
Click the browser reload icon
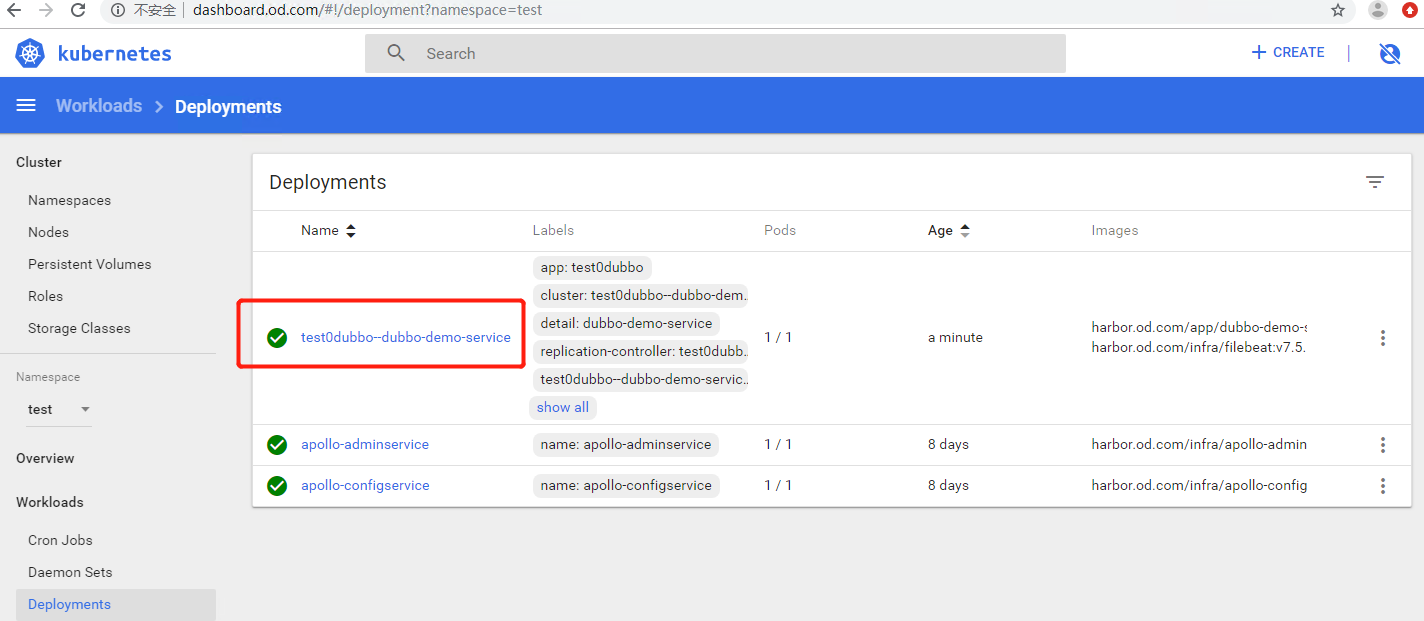(78, 10)
